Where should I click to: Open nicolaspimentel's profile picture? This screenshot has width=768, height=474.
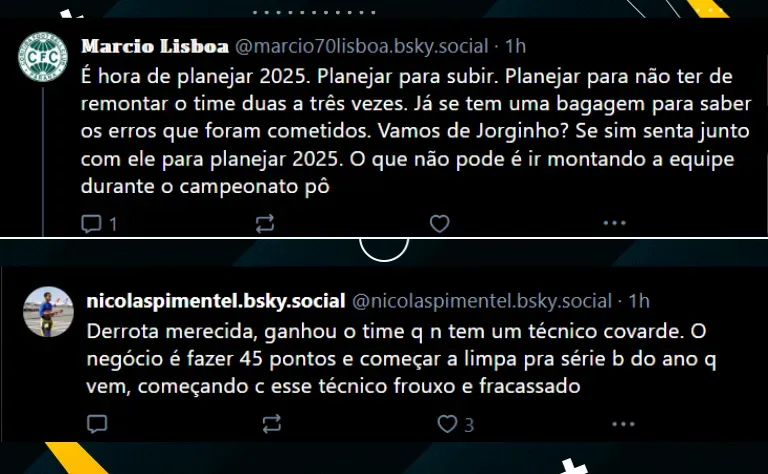[x=48, y=312]
